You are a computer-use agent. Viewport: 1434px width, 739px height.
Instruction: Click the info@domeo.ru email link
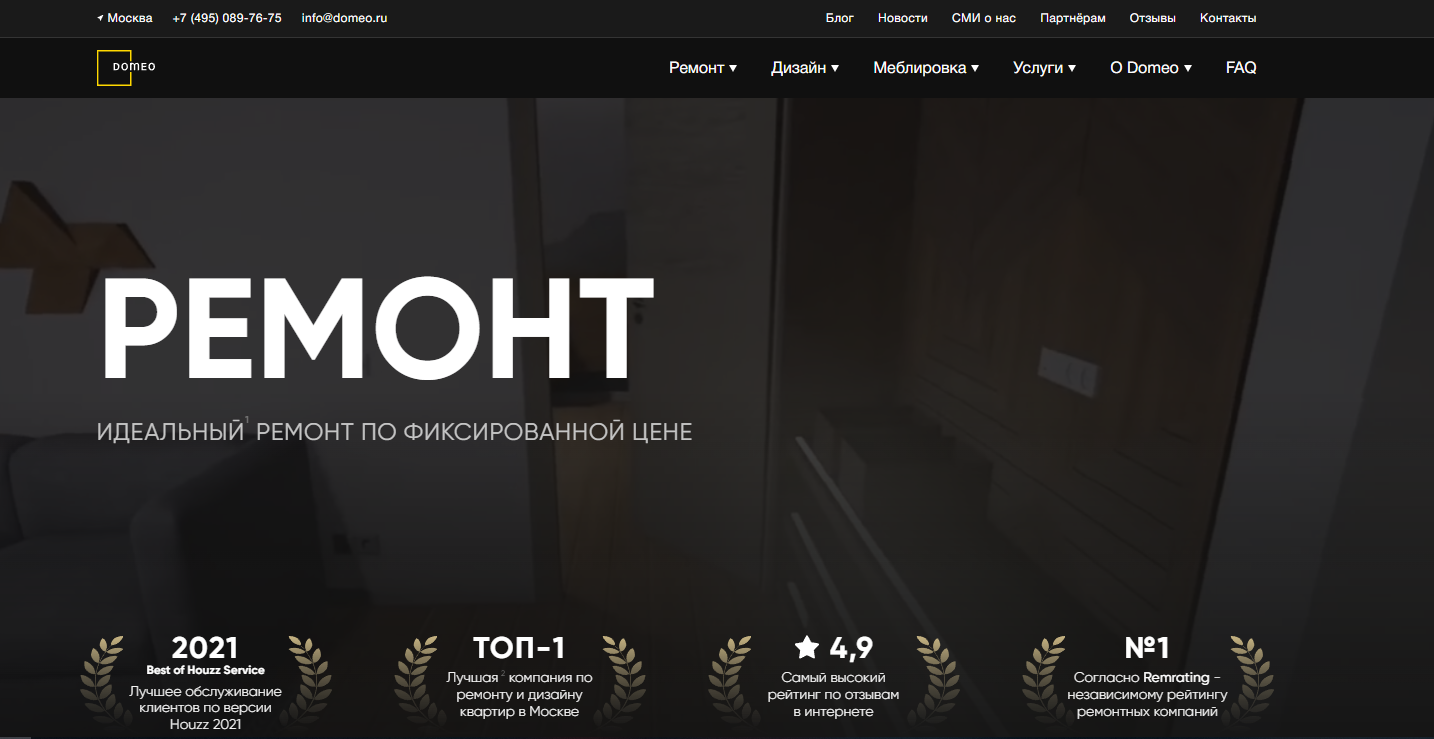click(344, 18)
